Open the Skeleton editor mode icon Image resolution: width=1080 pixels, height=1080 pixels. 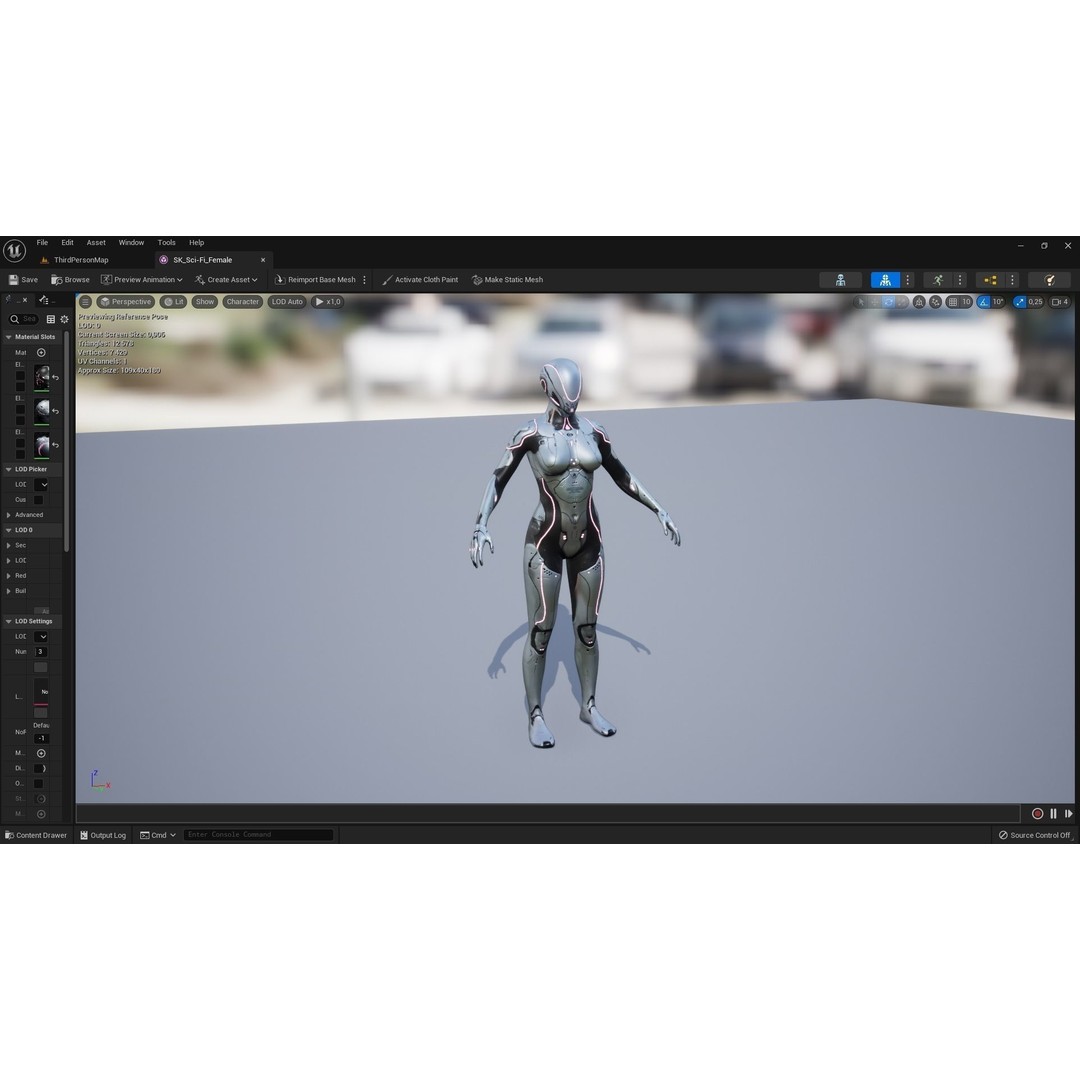tap(840, 280)
